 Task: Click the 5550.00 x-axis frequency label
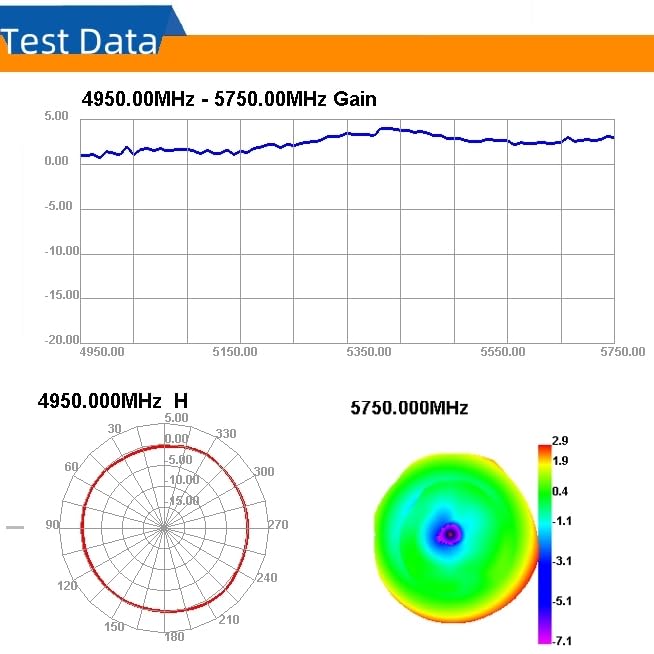pos(503,352)
